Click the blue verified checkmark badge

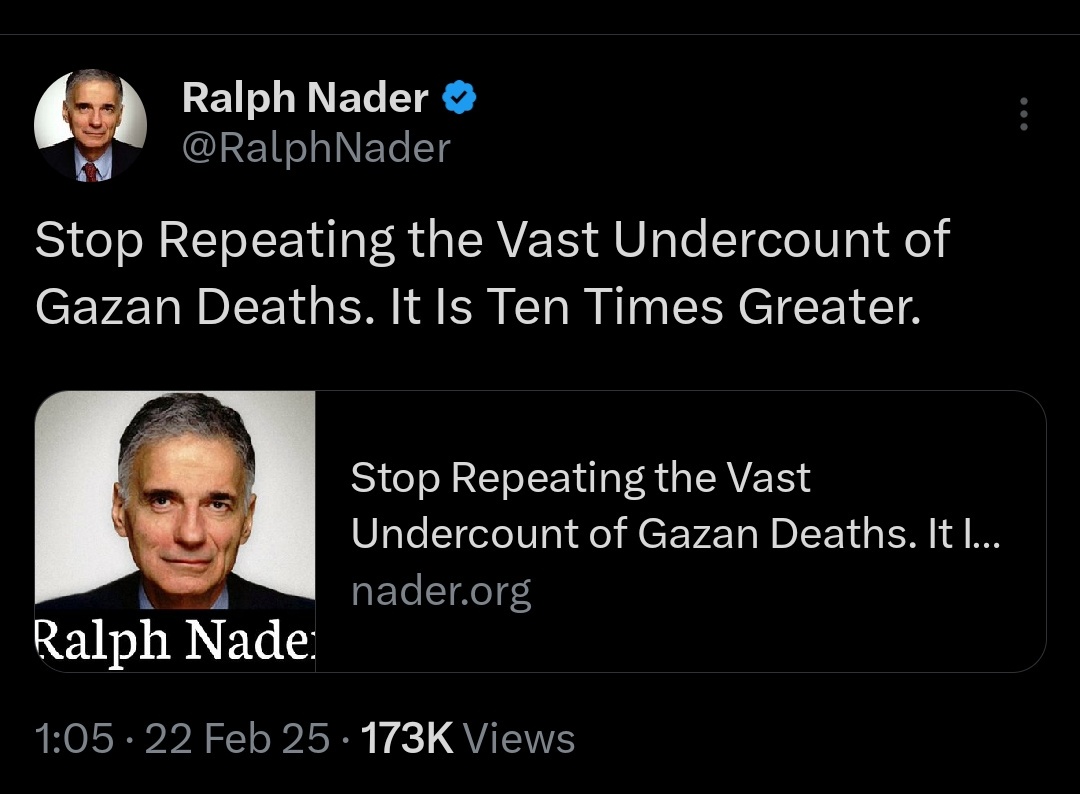459,97
